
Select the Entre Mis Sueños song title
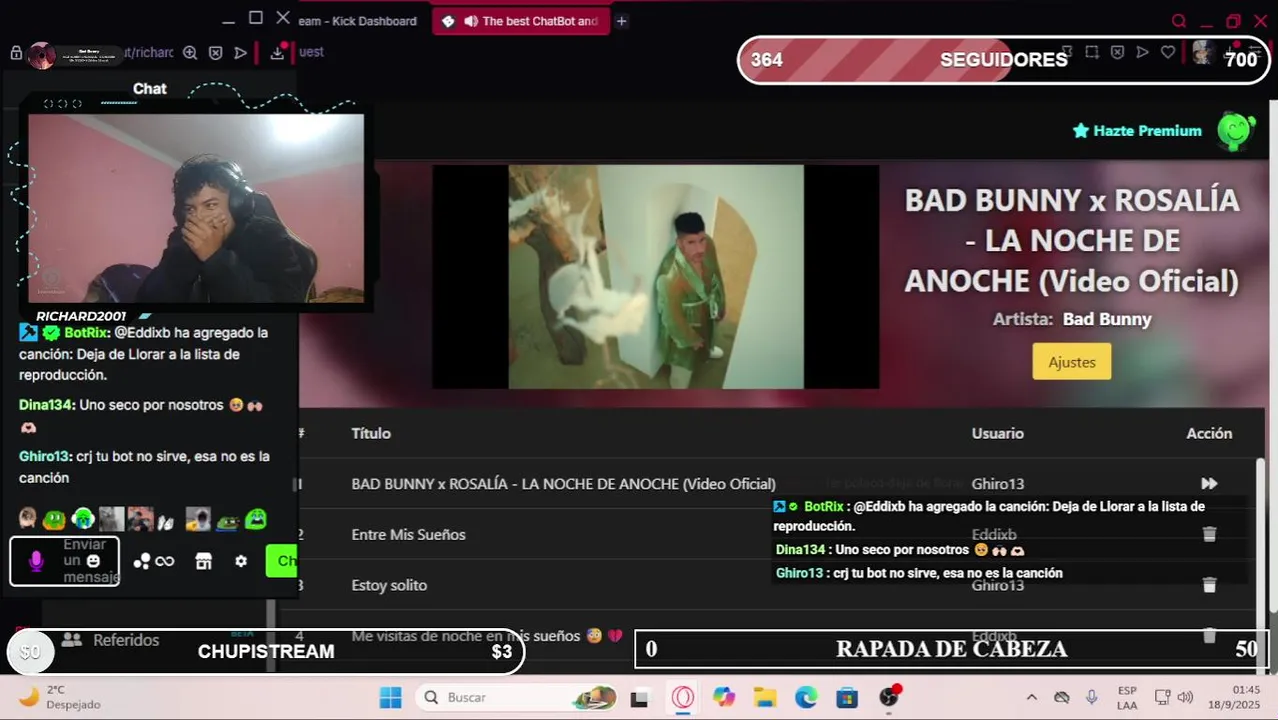click(408, 535)
